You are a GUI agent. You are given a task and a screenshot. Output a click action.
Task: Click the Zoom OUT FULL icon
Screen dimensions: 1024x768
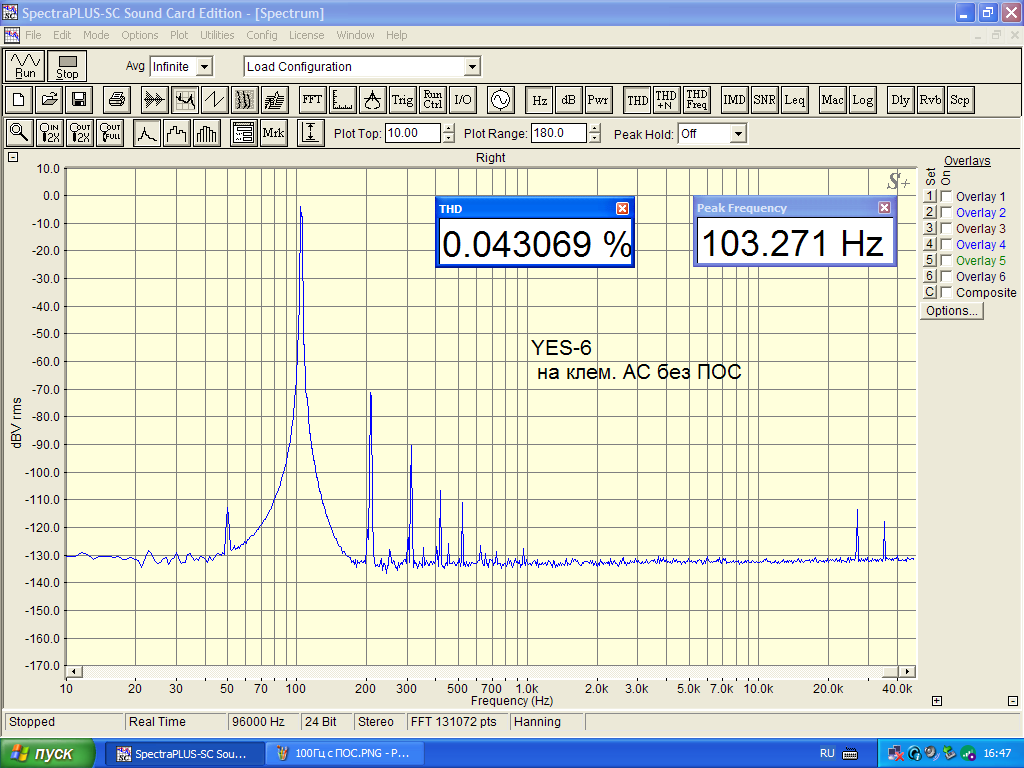click(x=110, y=133)
